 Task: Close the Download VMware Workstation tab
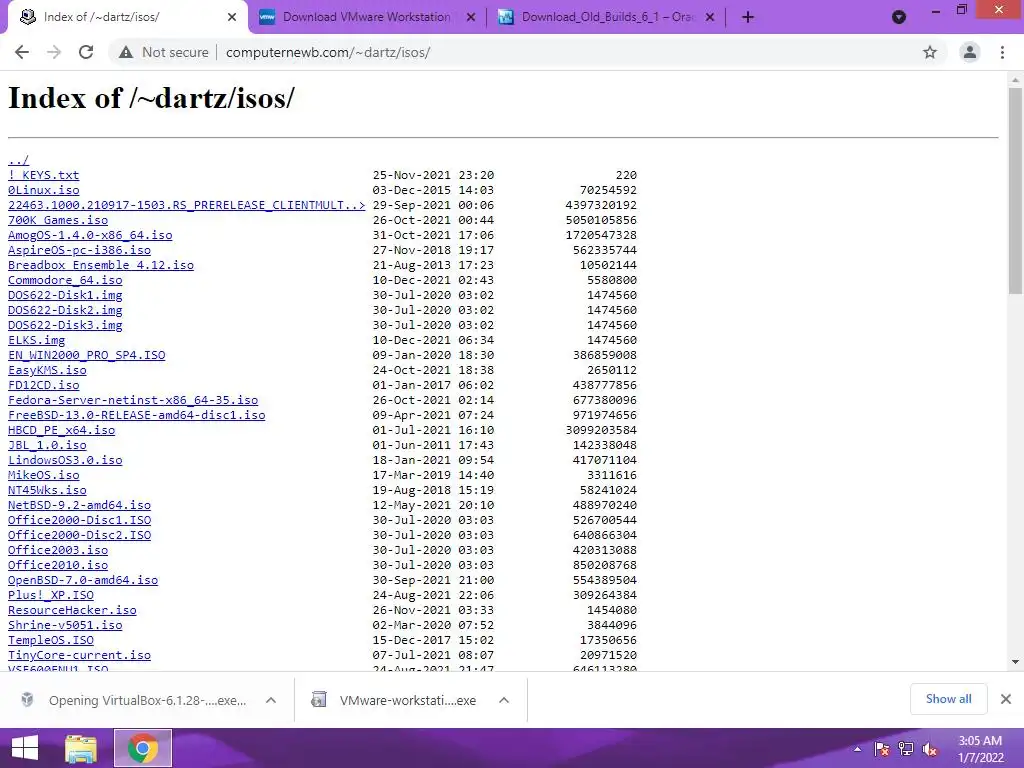(x=471, y=17)
